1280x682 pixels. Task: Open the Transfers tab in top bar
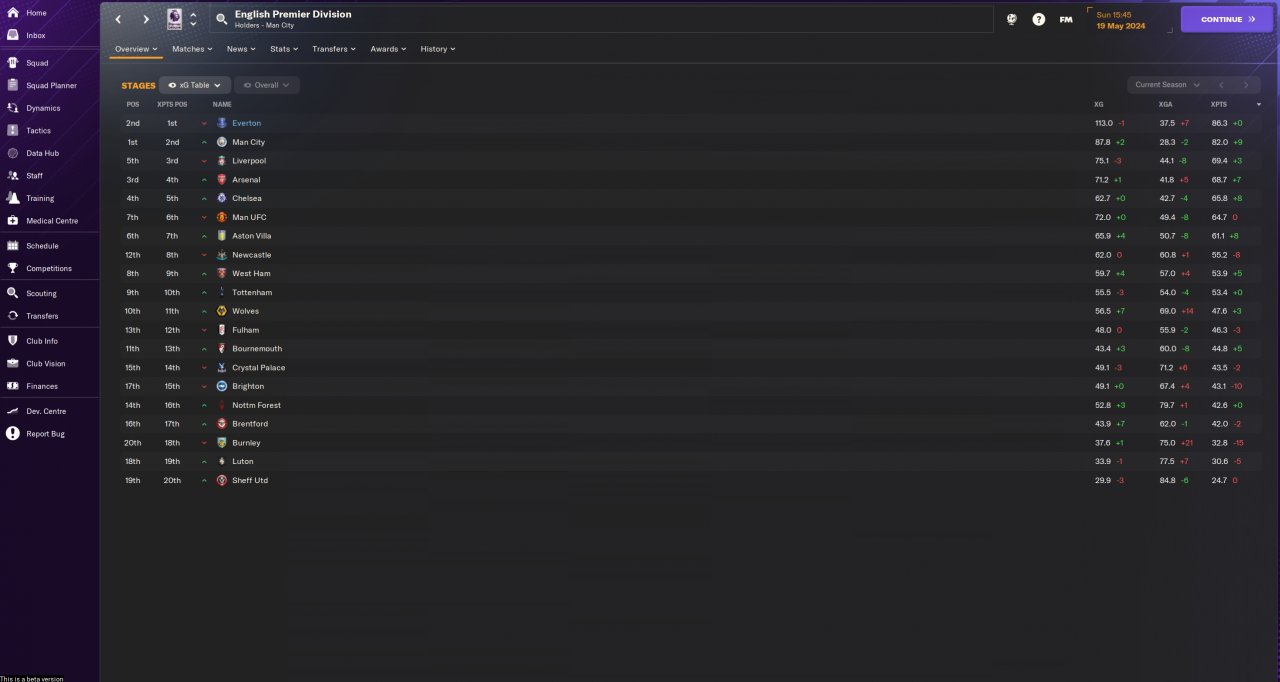[x=334, y=49]
